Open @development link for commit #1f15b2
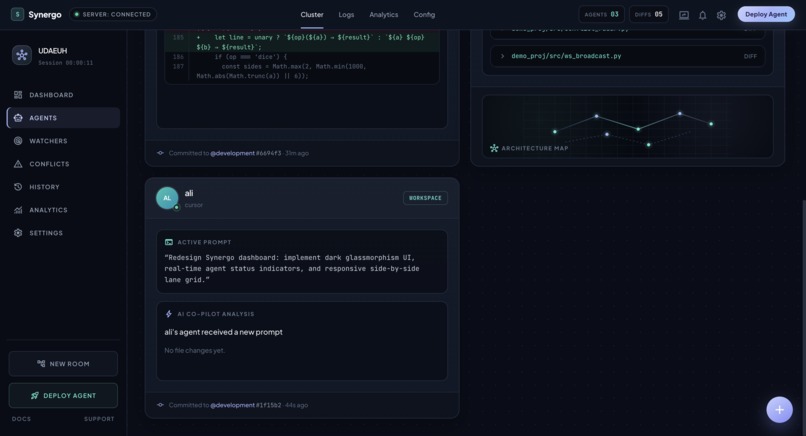This screenshot has height=436, width=806. 232,405
